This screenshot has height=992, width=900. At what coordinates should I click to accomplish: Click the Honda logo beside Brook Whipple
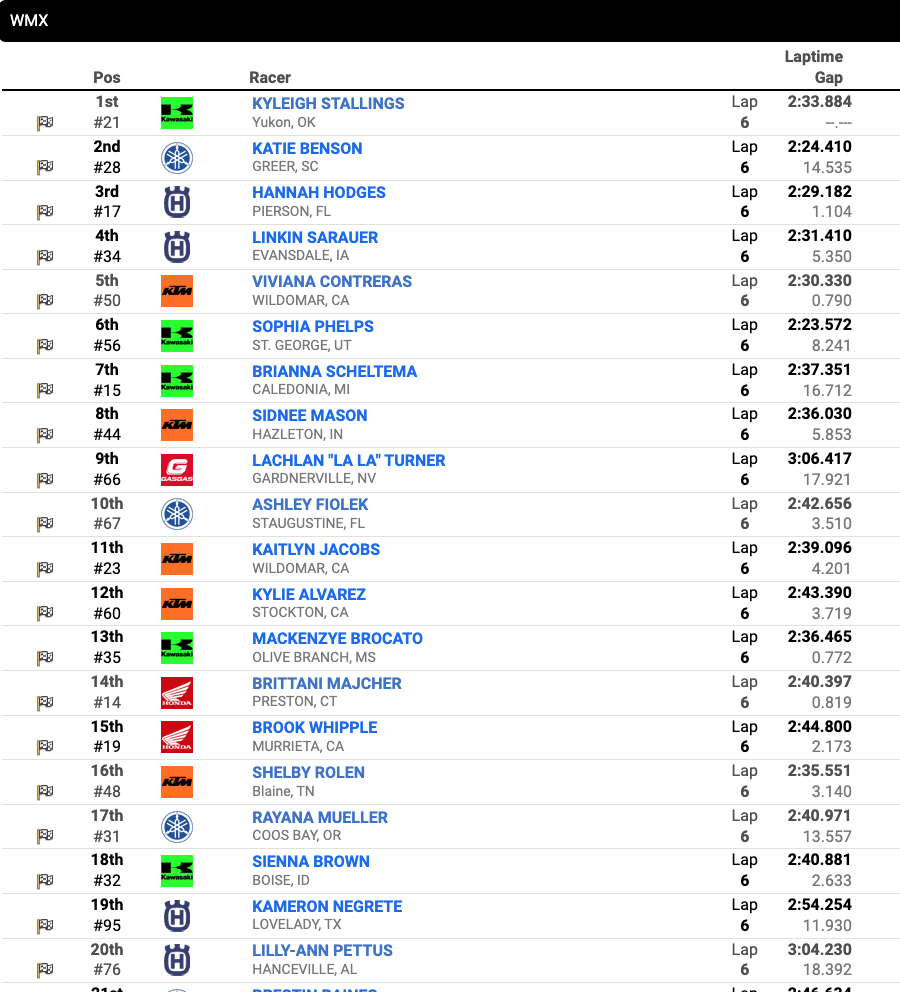[x=177, y=737]
